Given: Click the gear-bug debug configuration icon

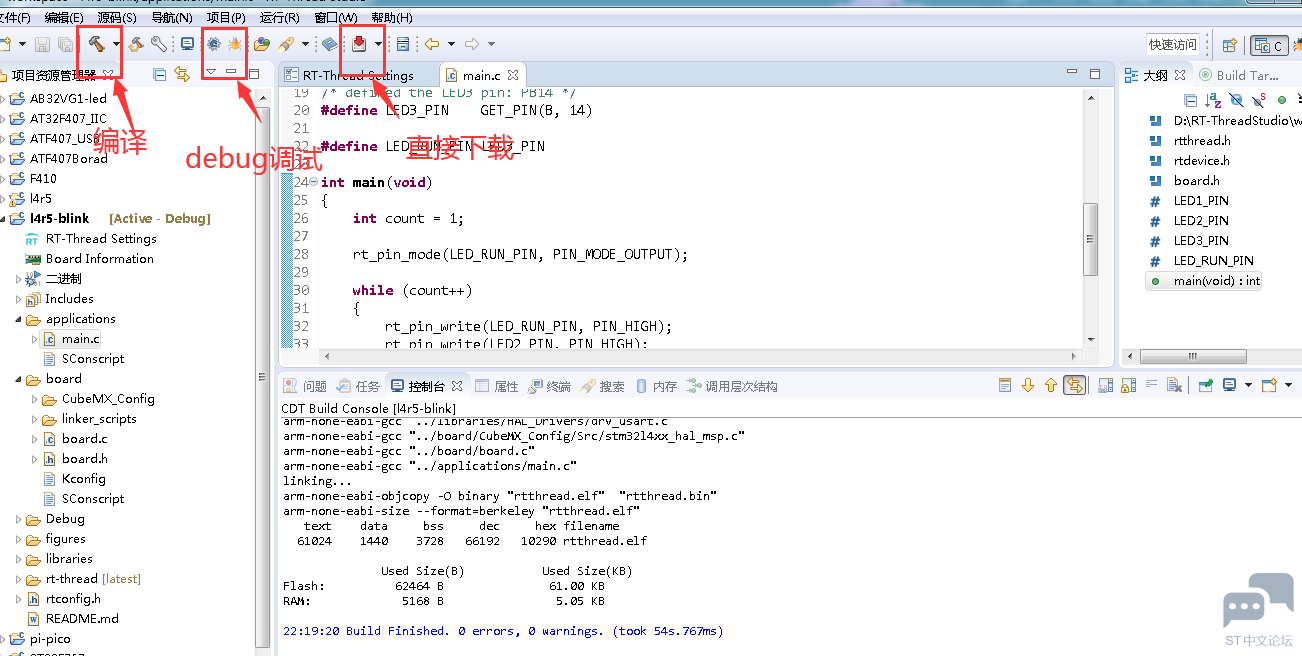Looking at the screenshot, I should coord(214,44).
